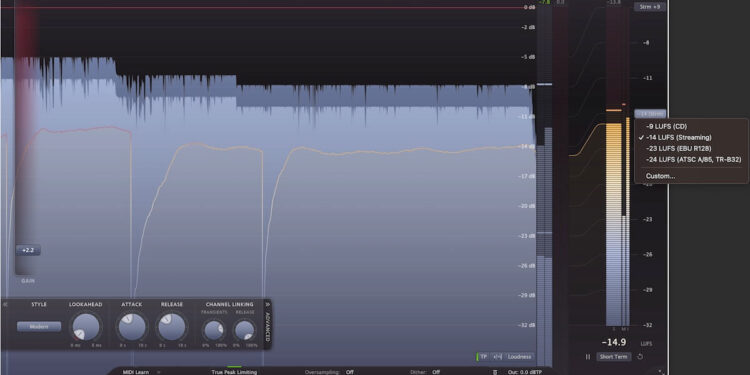Click the 0 dB level scale label
This screenshot has height=375, width=750.
point(529,7)
